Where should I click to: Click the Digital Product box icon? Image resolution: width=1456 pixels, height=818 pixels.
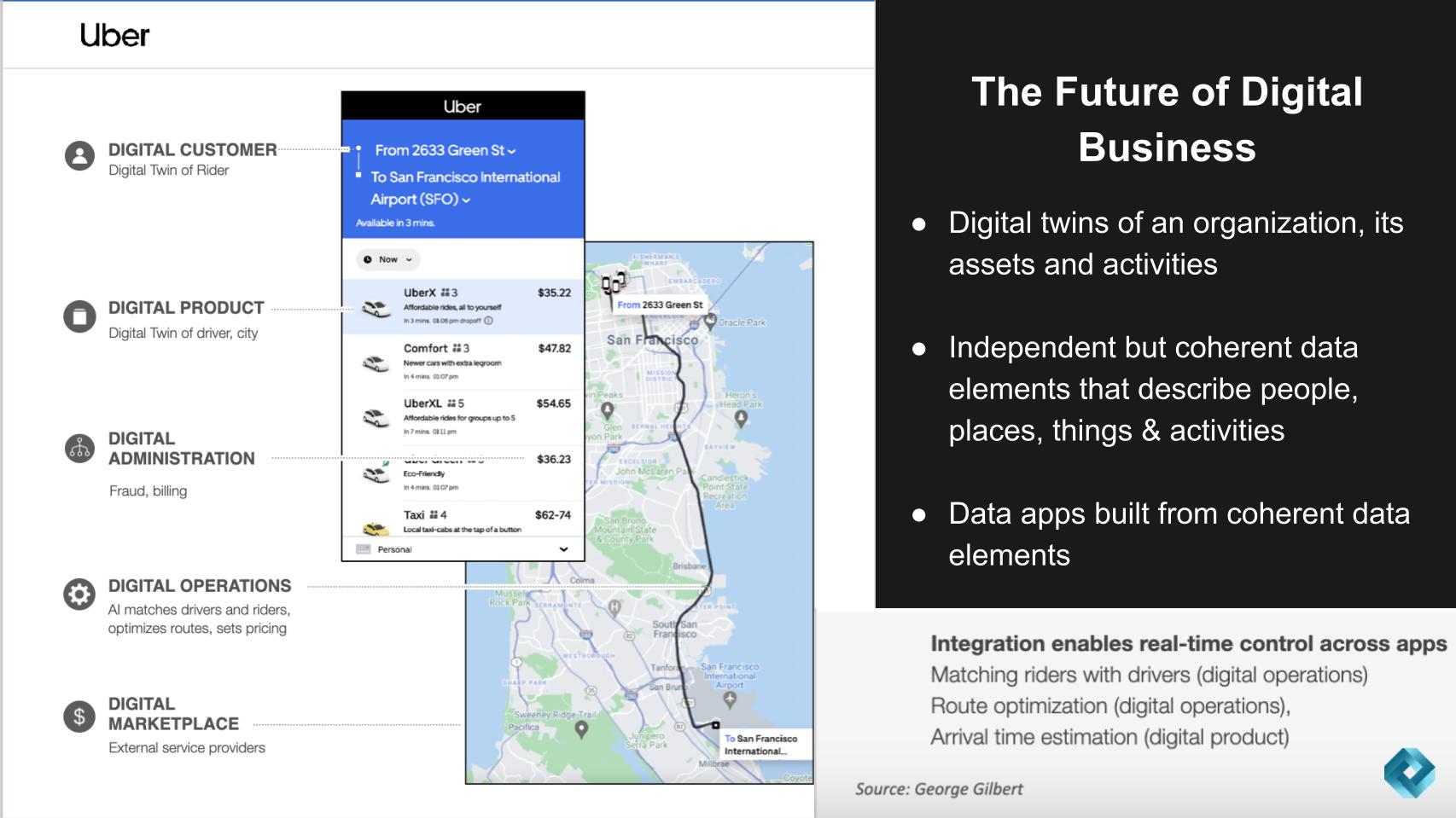pos(79,315)
